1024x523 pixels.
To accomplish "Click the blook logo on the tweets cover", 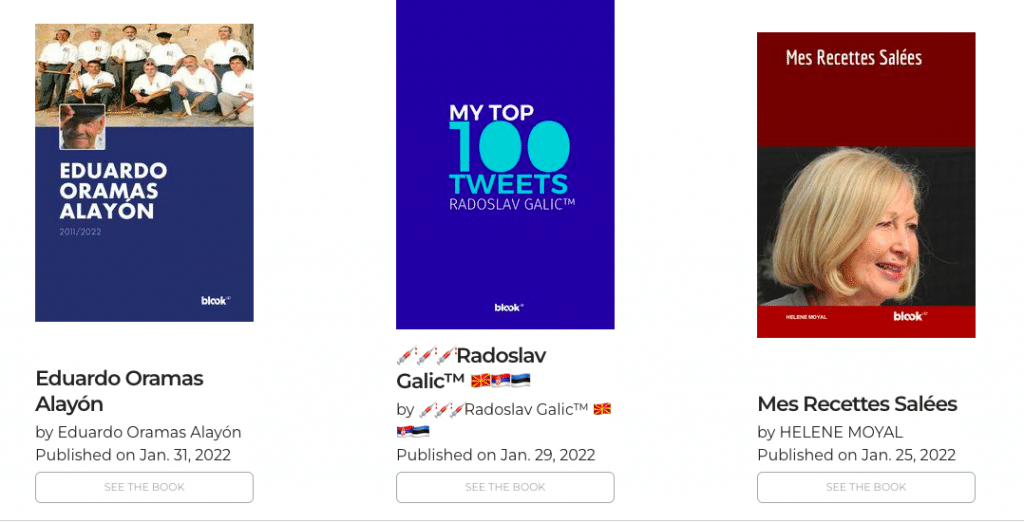I will coord(508,307).
